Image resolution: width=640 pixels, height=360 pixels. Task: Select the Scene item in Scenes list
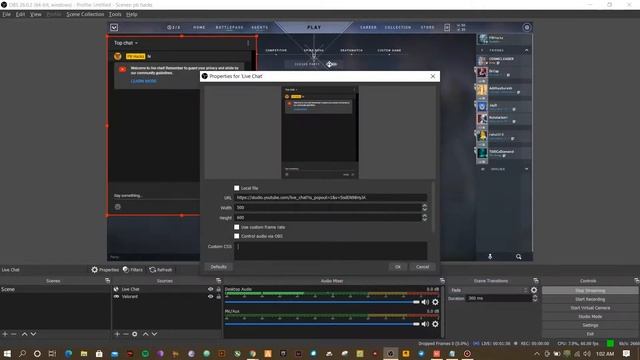[x=55, y=289]
